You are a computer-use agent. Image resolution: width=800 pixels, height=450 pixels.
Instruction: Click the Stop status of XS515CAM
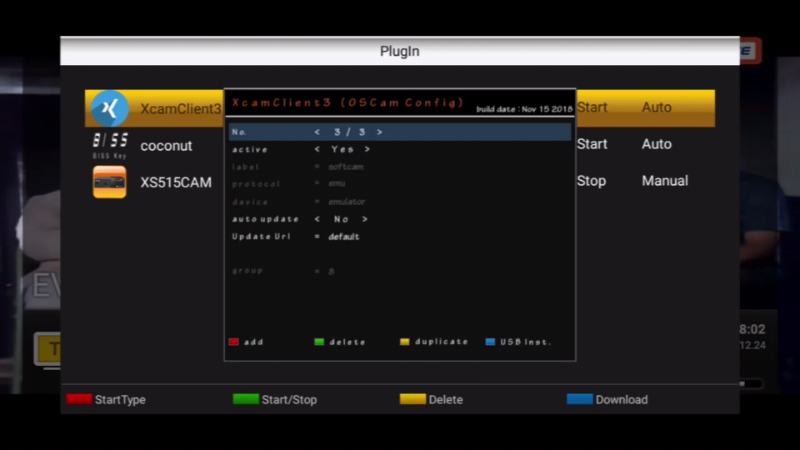coord(591,181)
